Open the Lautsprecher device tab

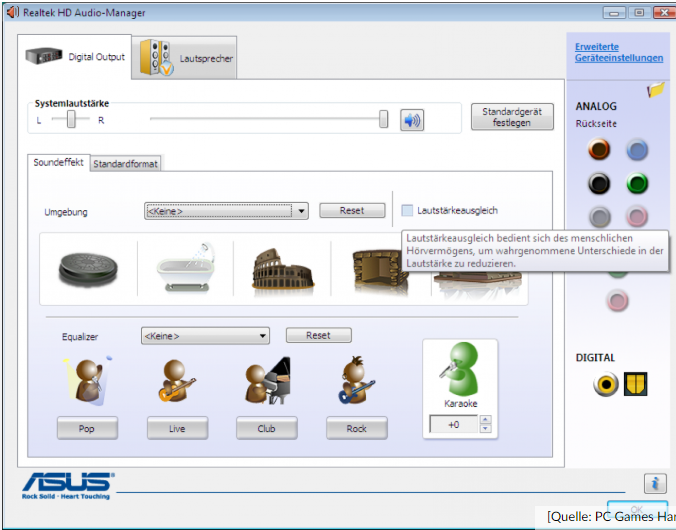[185, 58]
